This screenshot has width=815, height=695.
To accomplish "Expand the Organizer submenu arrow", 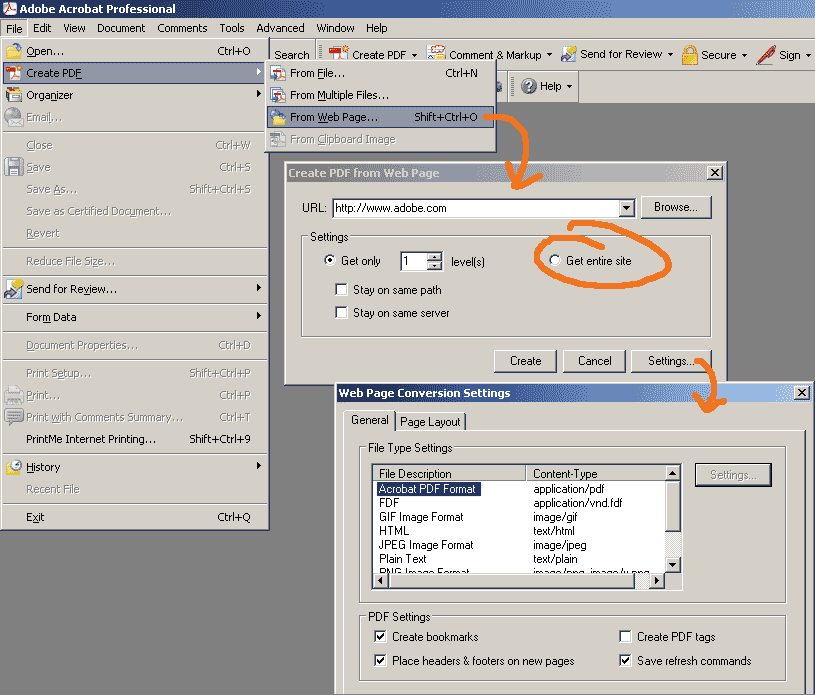I will 258,94.
